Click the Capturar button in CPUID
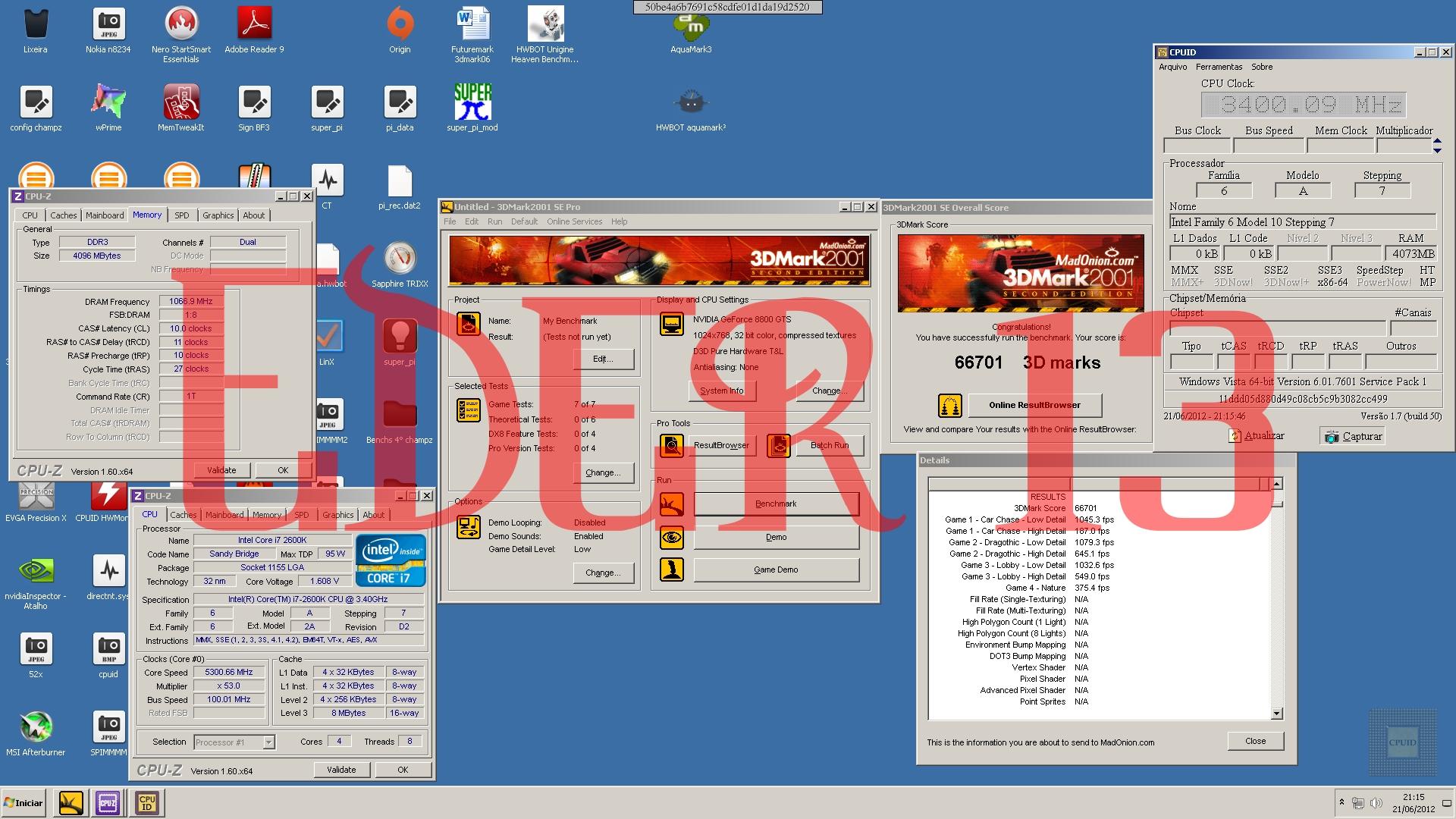Screen dimensions: 1456x819 coord(1354,436)
